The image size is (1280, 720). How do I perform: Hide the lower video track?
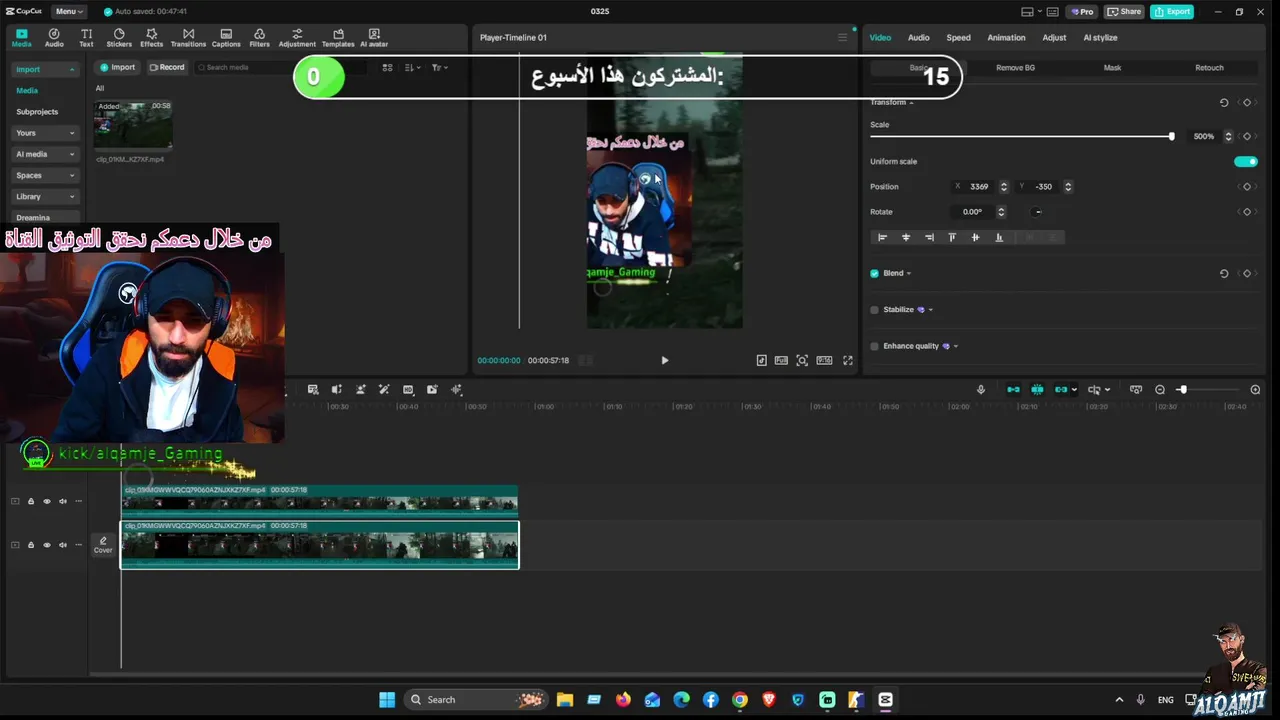[46, 545]
